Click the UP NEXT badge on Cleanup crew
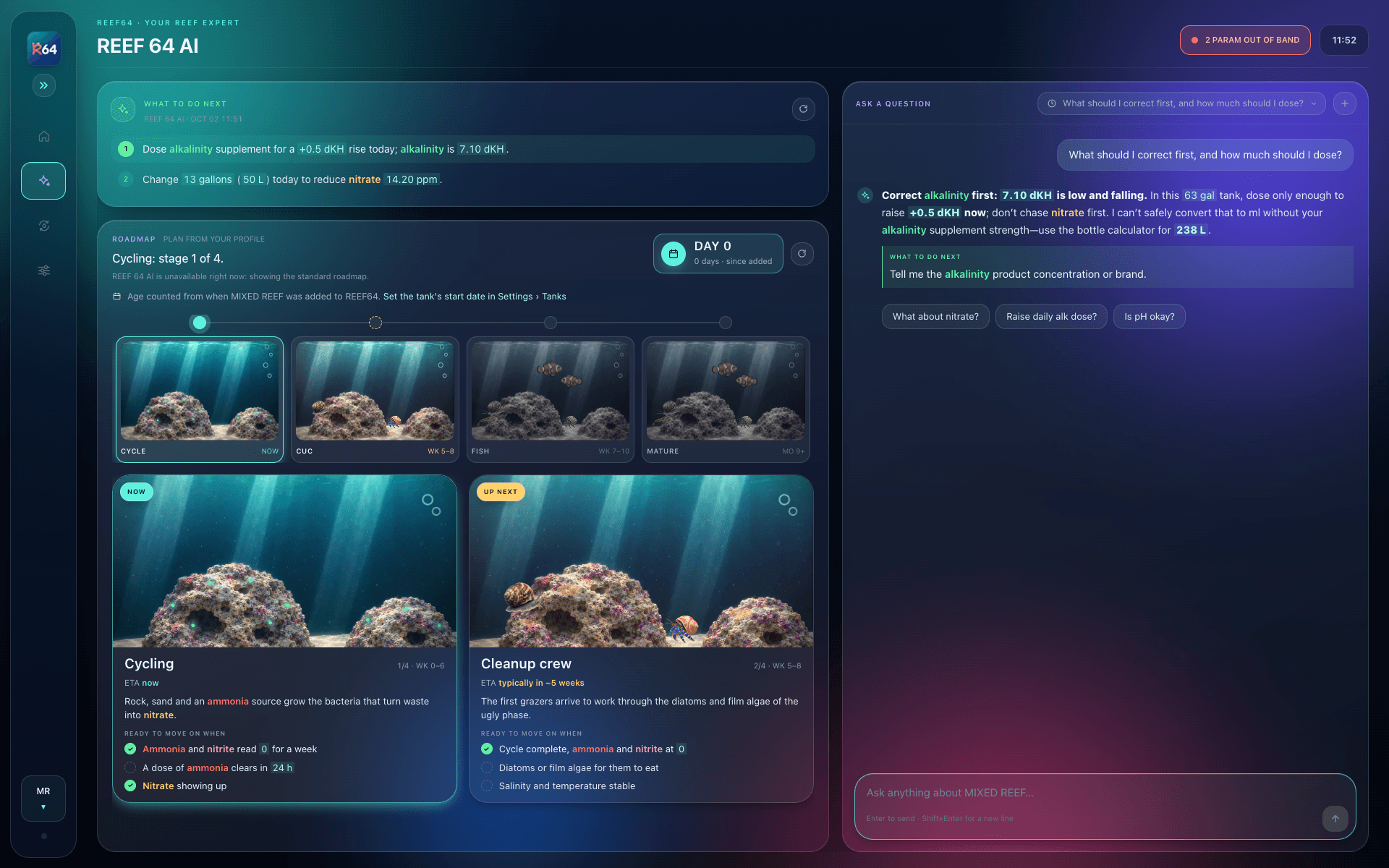 pos(501,492)
